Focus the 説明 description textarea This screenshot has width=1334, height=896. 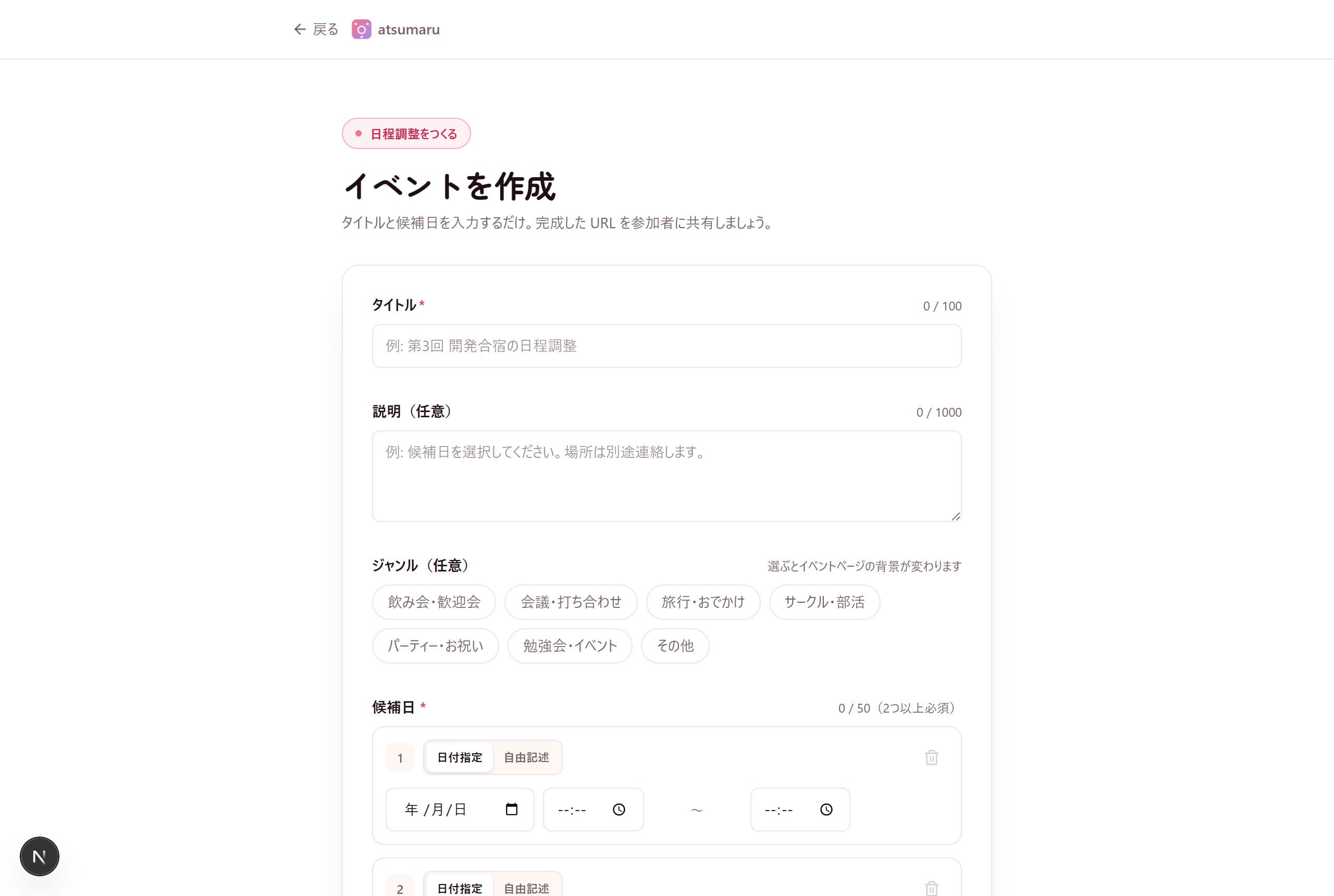click(666, 476)
